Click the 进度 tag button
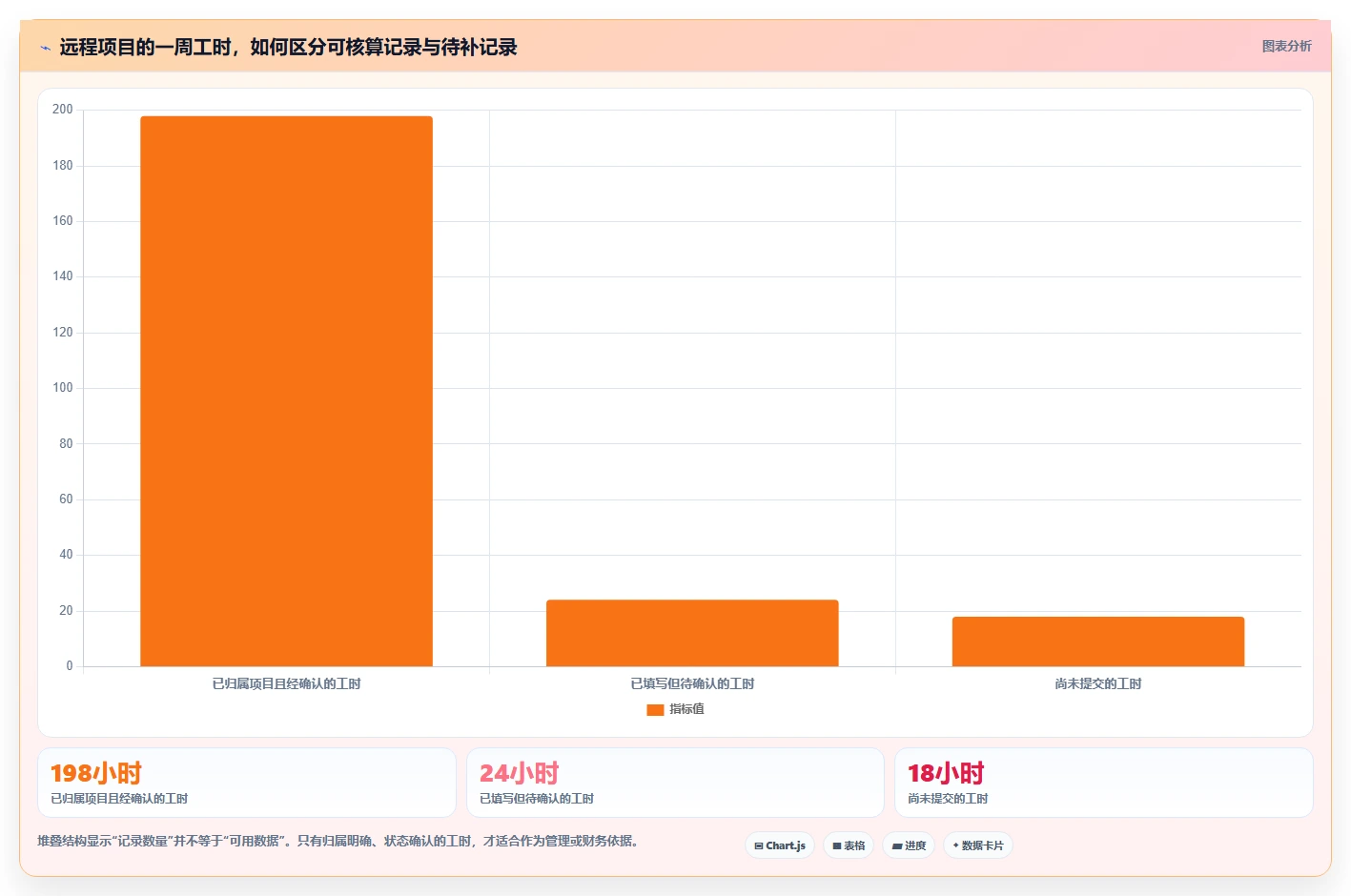 pyautogui.click(x=909, y=845)
